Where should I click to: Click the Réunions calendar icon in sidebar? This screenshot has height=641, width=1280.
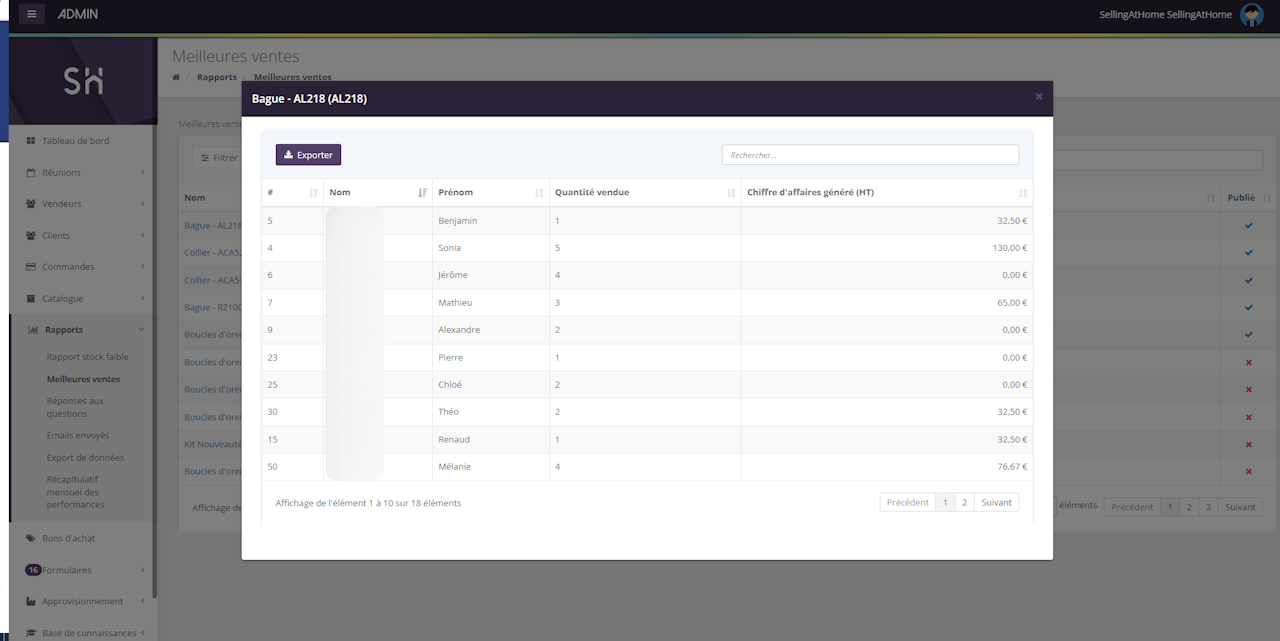31,172
